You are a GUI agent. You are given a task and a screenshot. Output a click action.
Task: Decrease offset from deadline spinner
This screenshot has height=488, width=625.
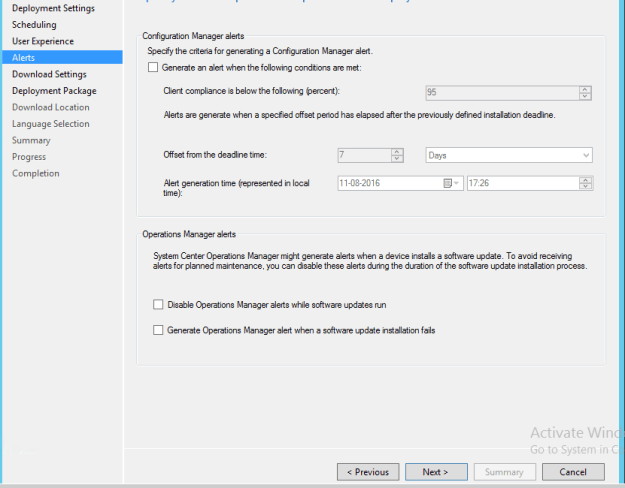[x=397, y=158]
